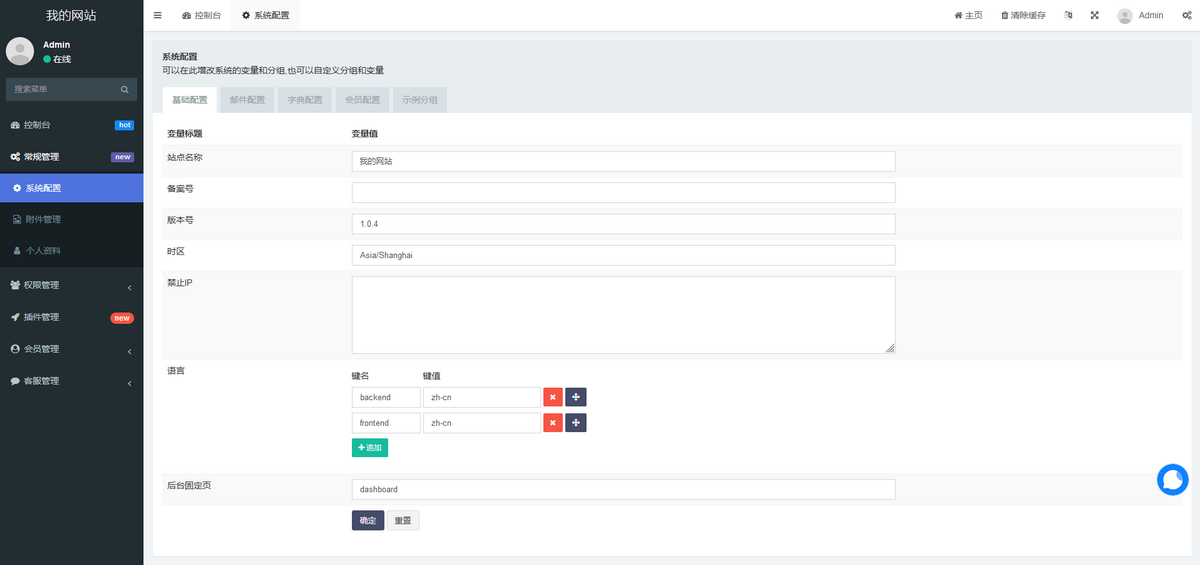Viewport: 1200px width, 565px height.
Task: Open the settings gears icon at top right
Action: click(1186, 15)
